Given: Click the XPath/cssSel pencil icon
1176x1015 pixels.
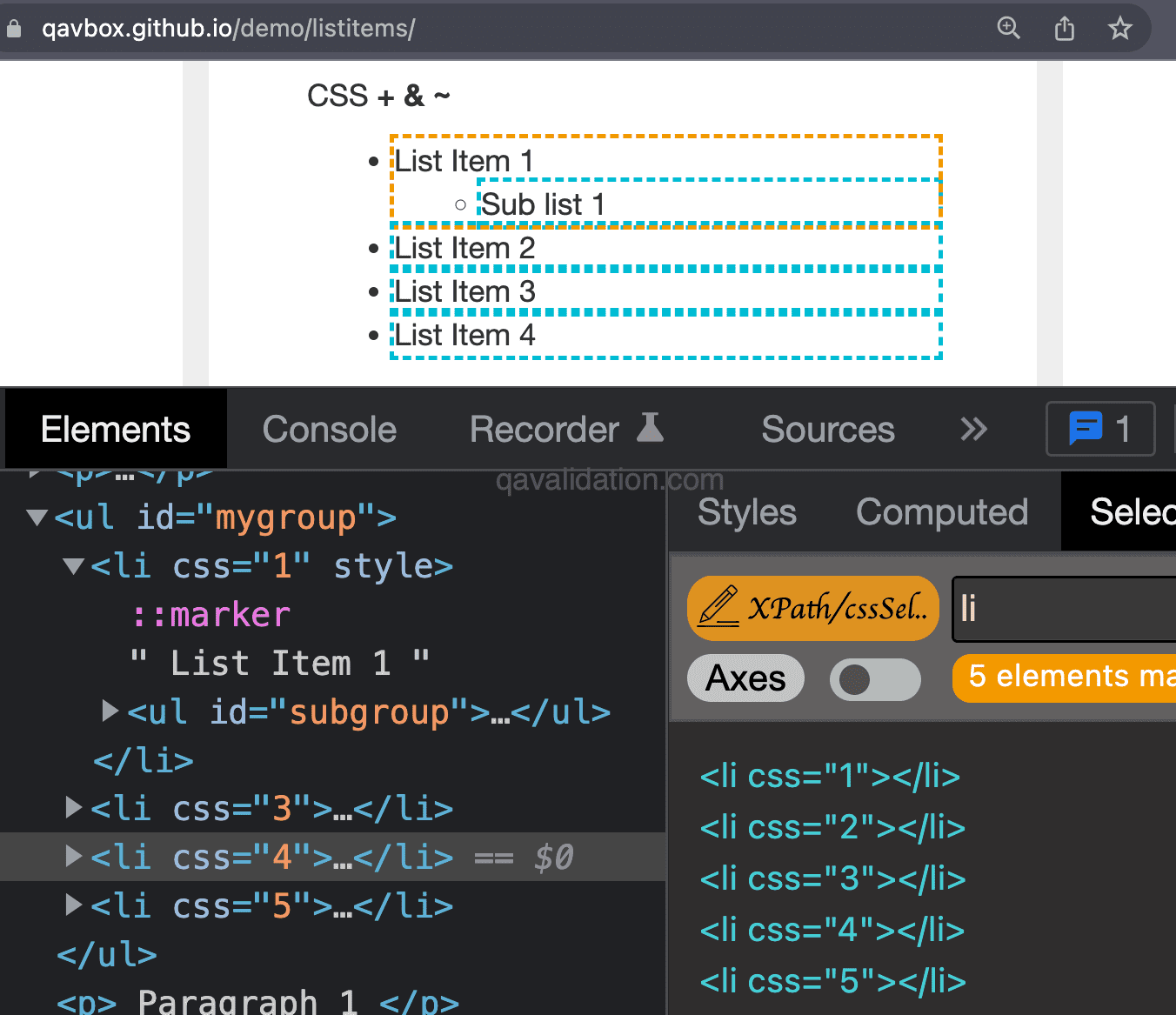Looking at the screenshot, I should 720,608.
